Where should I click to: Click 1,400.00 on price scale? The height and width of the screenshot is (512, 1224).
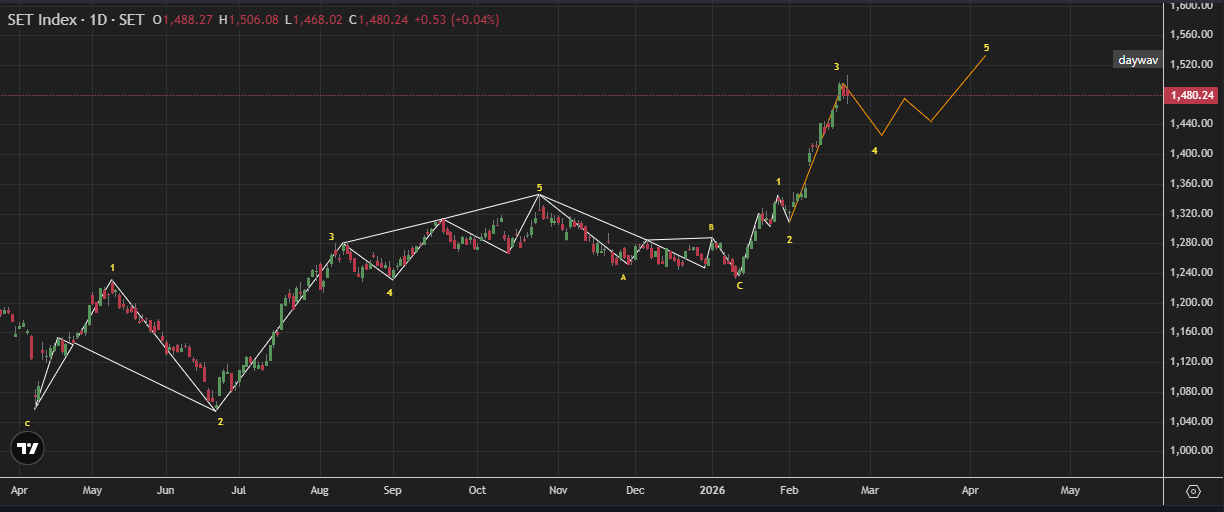pyautogui.click(x=1191, y=154)
